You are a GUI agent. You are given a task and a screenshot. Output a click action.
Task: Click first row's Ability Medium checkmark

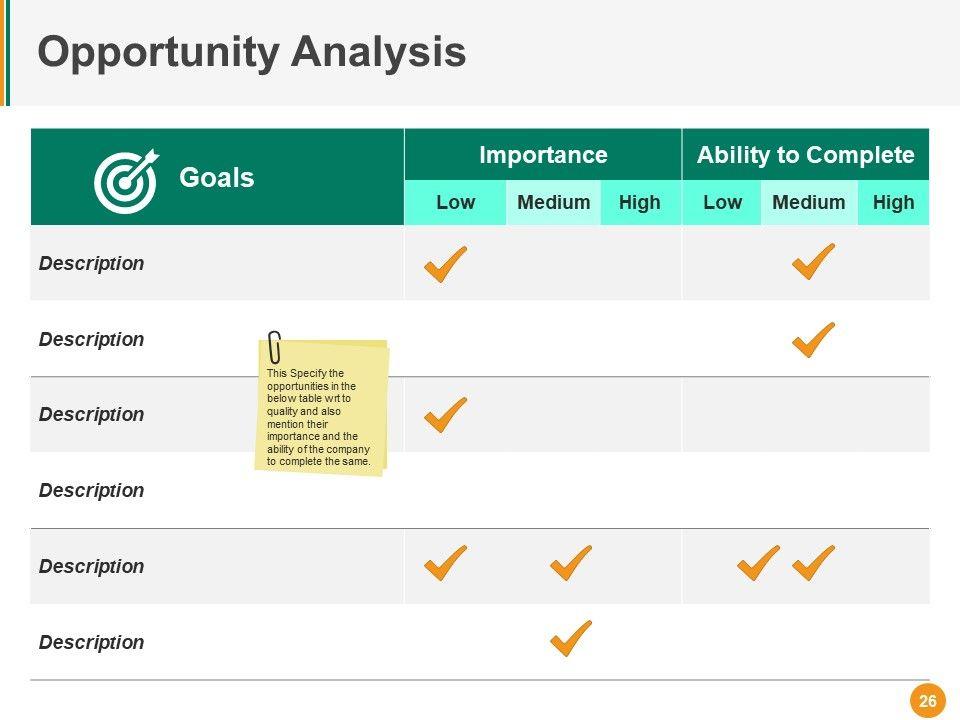point(813,262)
